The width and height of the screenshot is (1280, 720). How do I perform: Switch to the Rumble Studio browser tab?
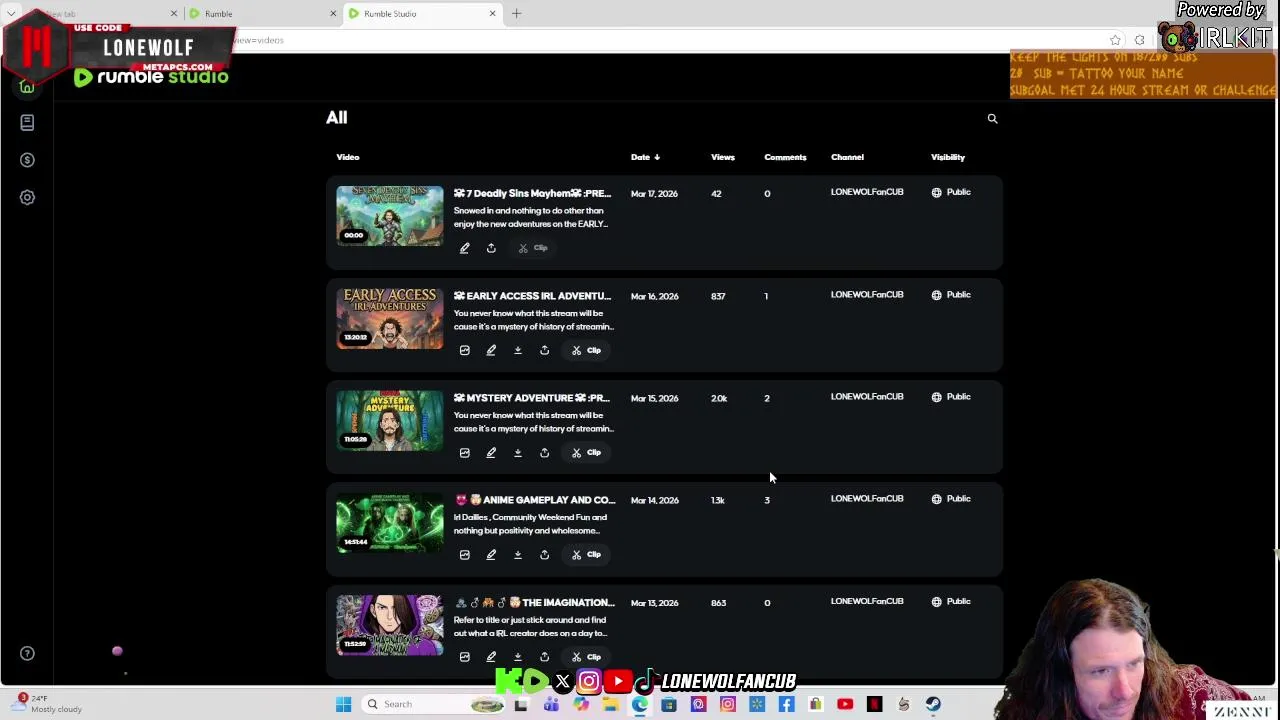pos(420,14)
